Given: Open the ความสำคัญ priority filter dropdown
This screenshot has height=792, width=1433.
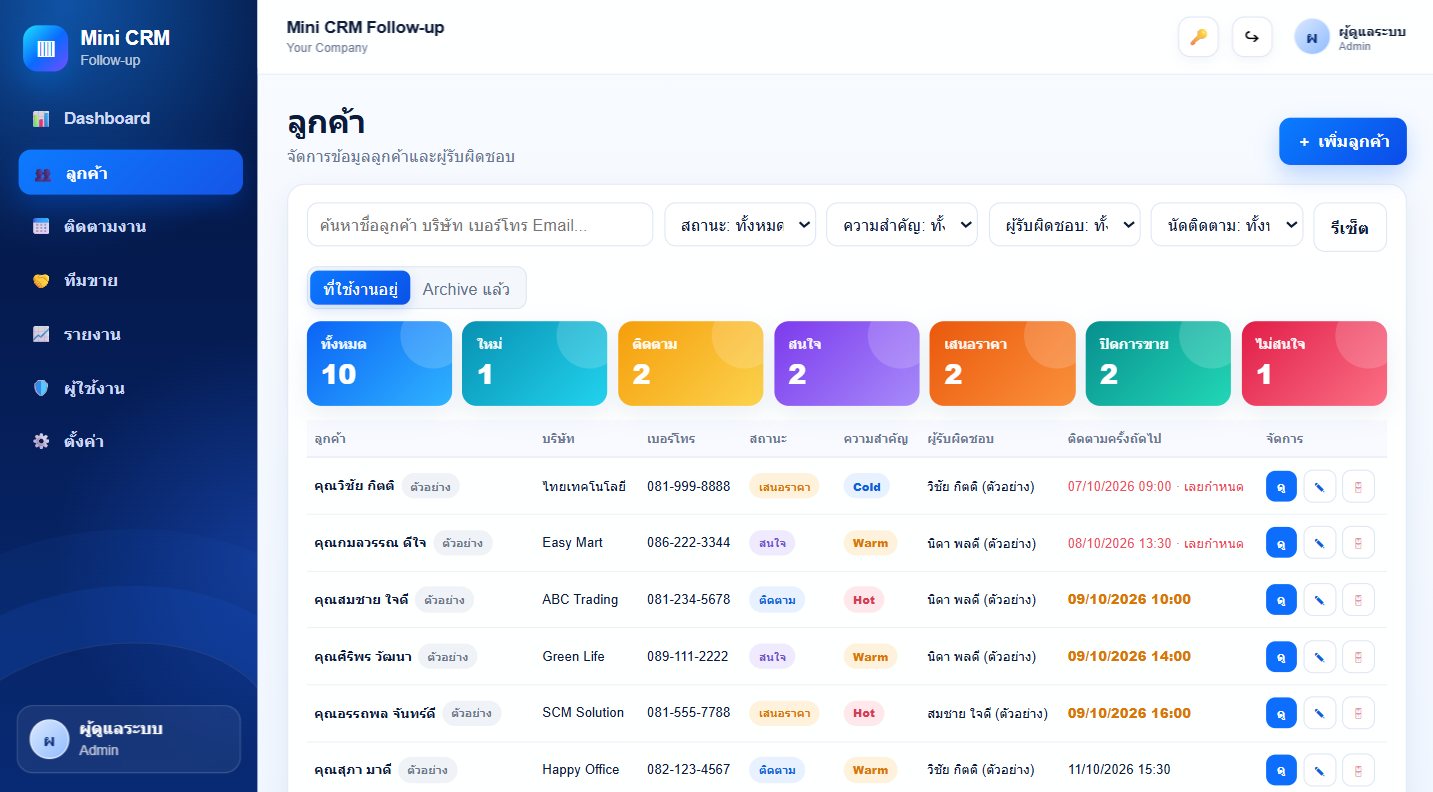Looking at the screenshot, I should click(902, 225).
